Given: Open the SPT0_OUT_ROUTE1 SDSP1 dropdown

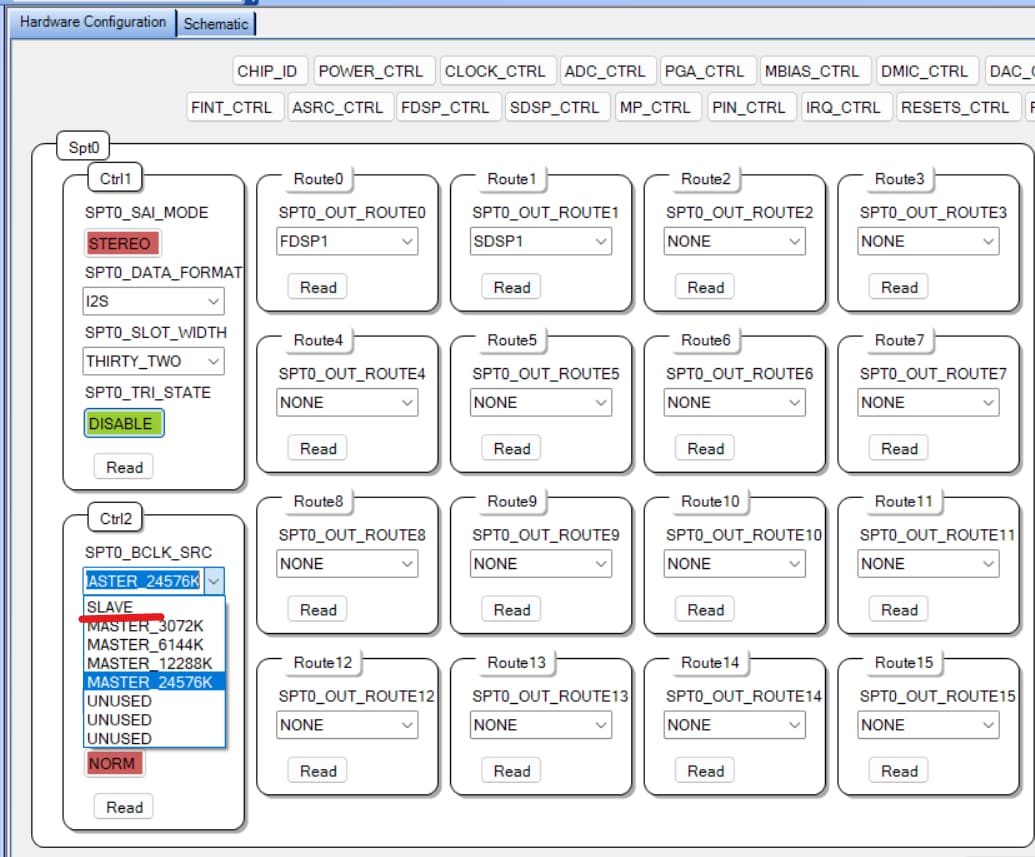Looking at the screenshot, I should [x=541, y=242].
